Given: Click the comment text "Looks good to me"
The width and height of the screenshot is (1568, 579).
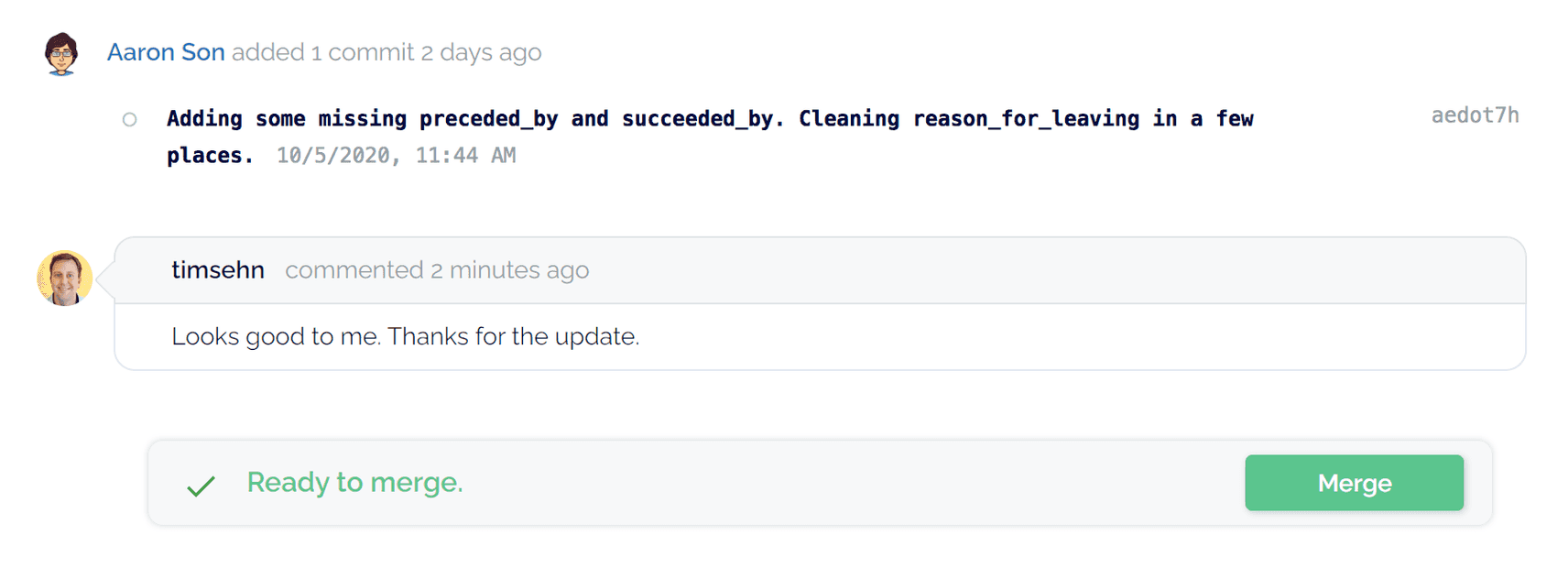Looking at the screenshot, I should click(275, 336).
